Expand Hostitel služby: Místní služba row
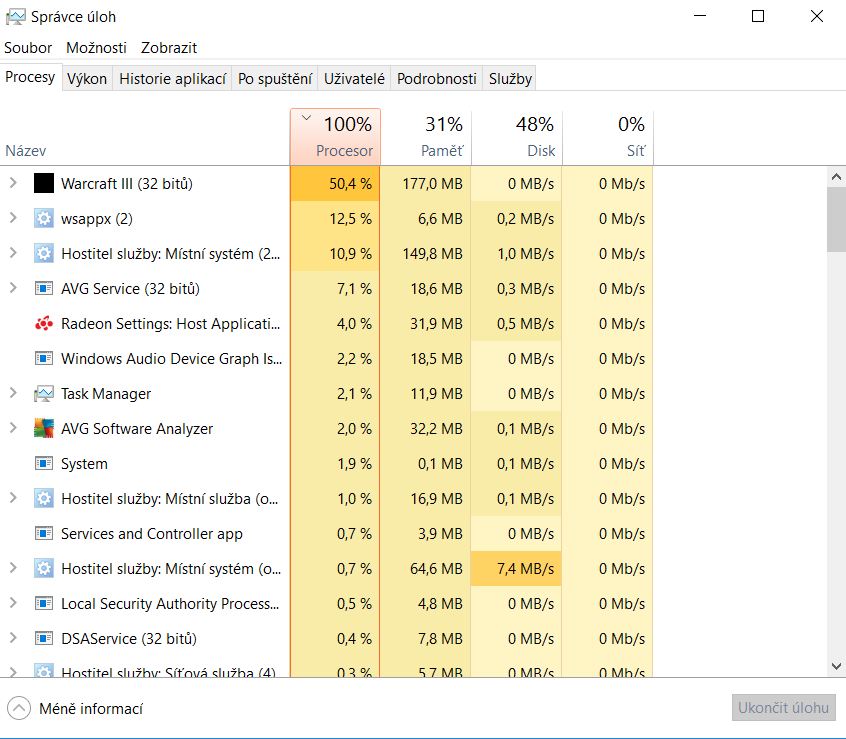 13,498
